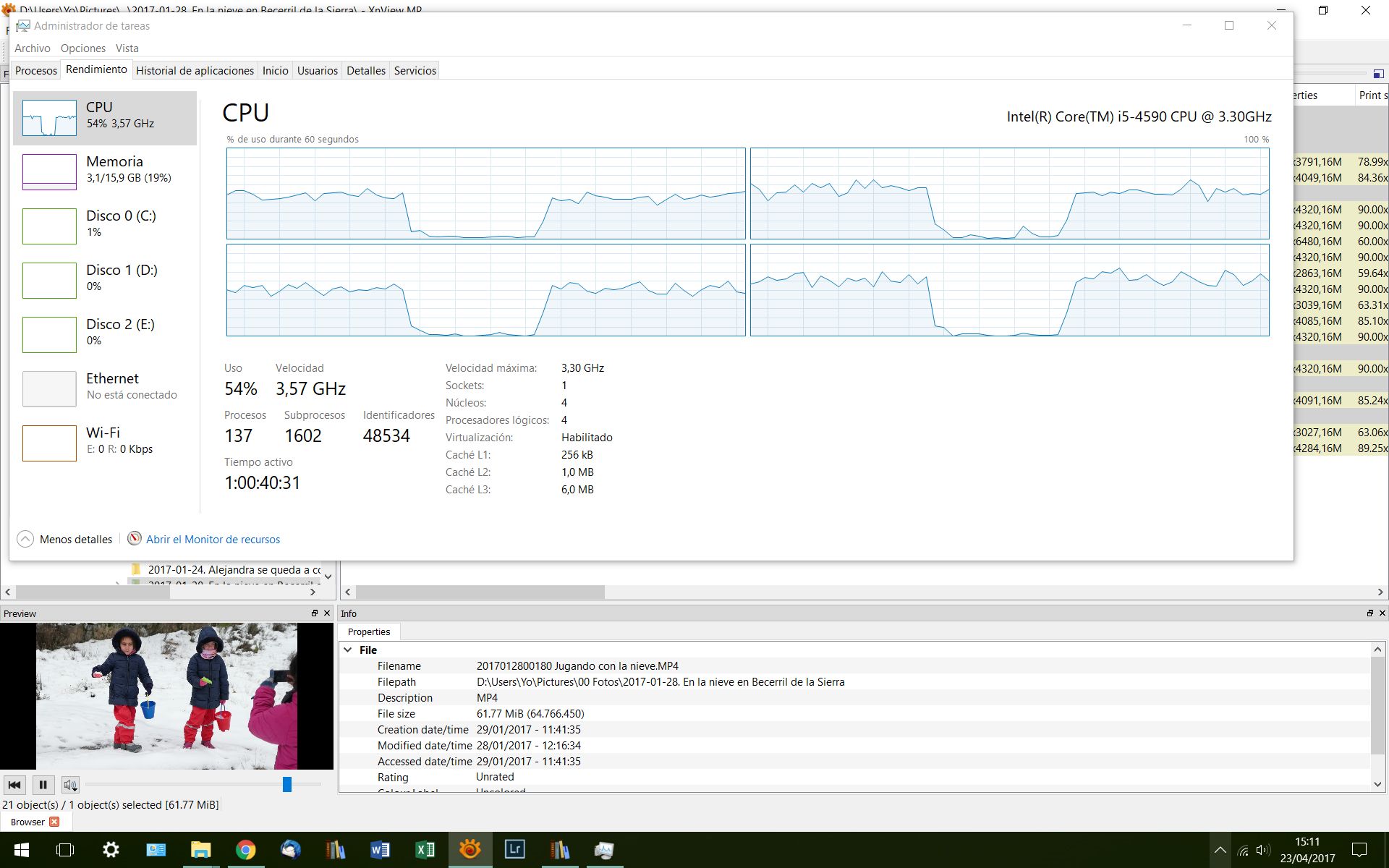1389x868 pixels.
Task: Collapse the File properties section
Action: pyautogui.click(x=348, y=650)
